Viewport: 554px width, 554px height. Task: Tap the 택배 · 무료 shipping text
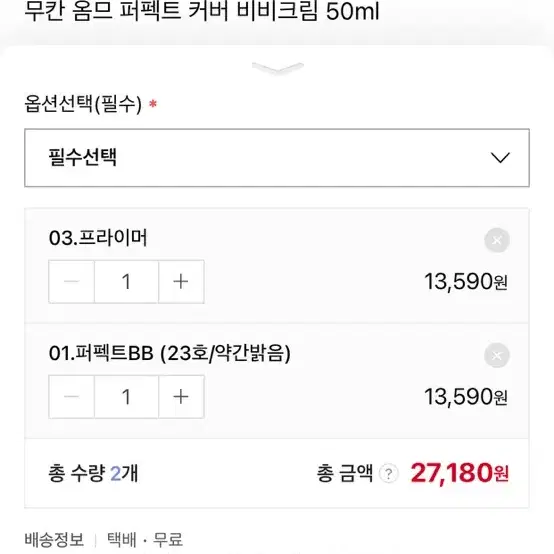(145, 540)
